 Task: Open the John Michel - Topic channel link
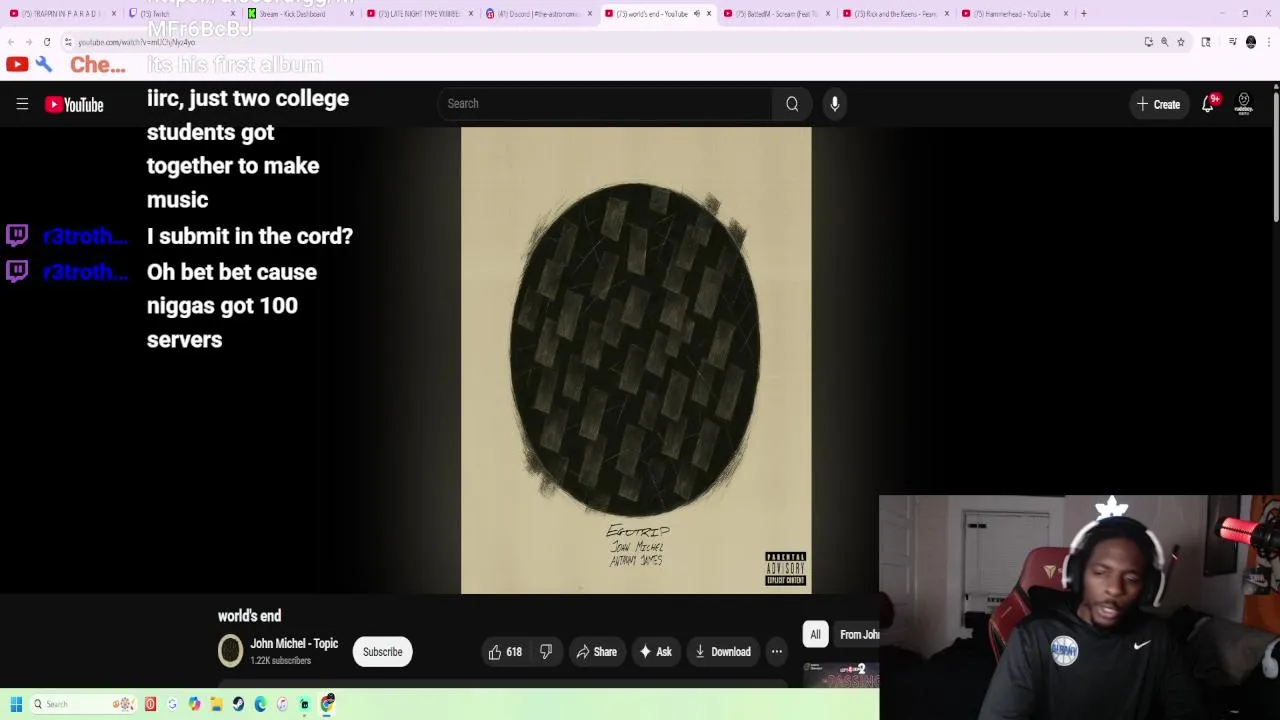[x=294, y=644]
